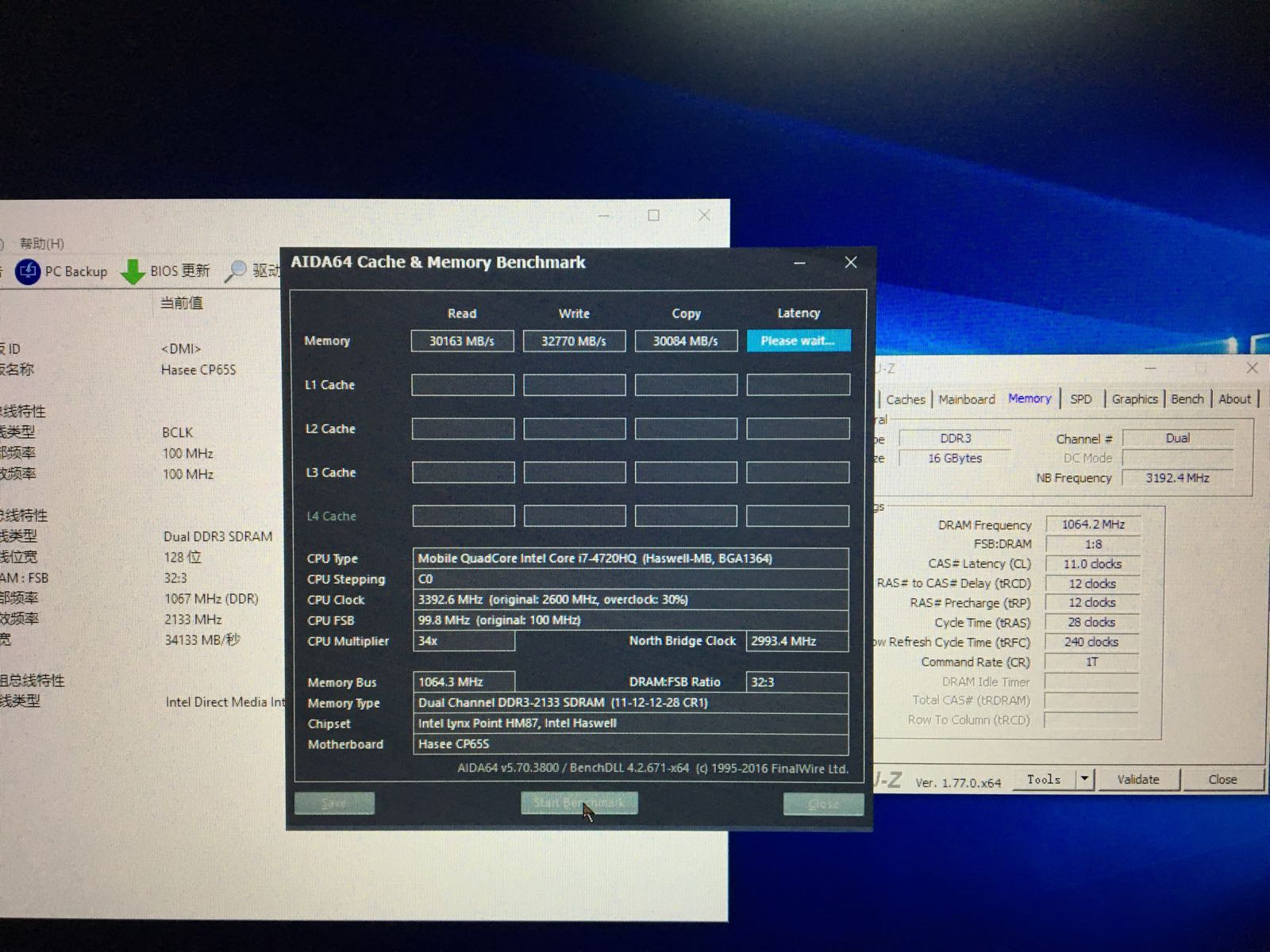
Task: Click the 'Intel Direct Media Int' bus type value
Action: coord(225,702)
